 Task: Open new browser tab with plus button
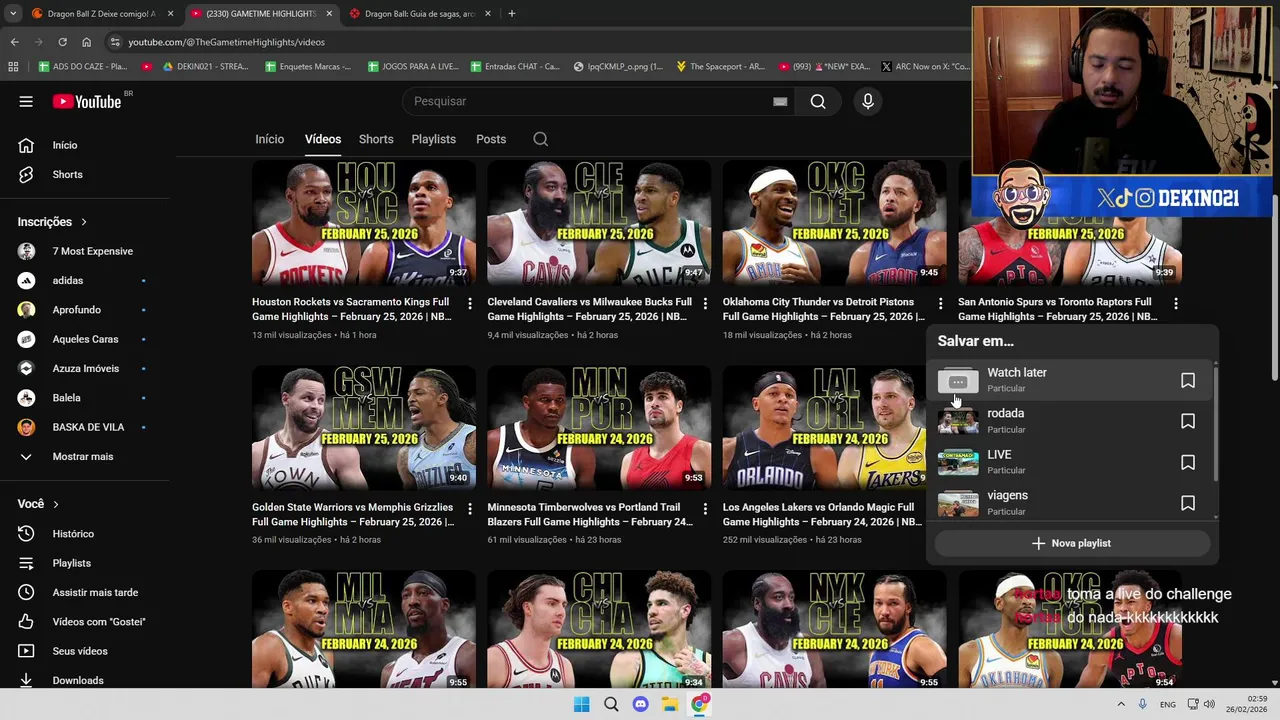click(511, 14)
